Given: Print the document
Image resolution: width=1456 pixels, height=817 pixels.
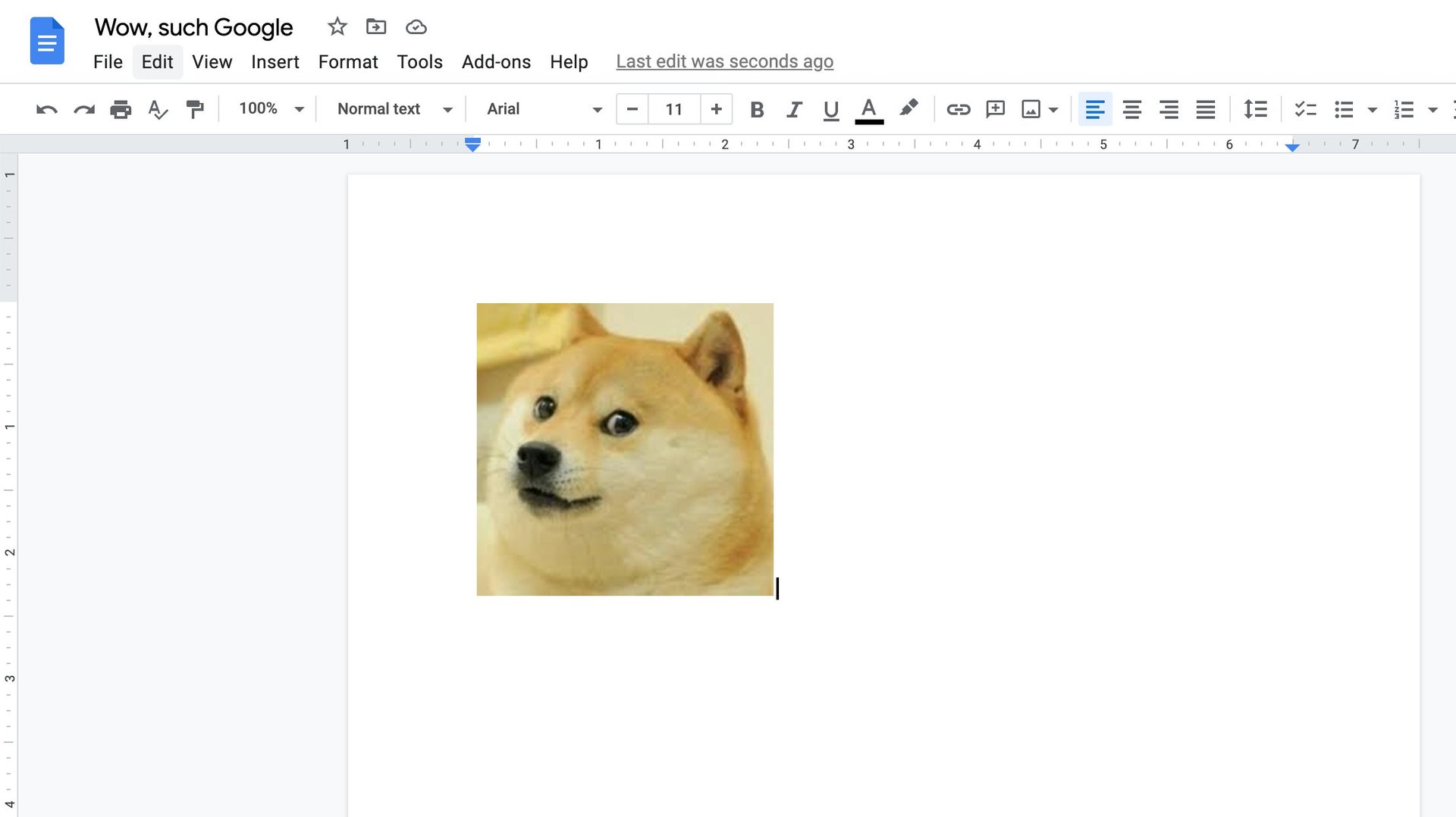Looking at the screenshot, I should coord(121,109).
